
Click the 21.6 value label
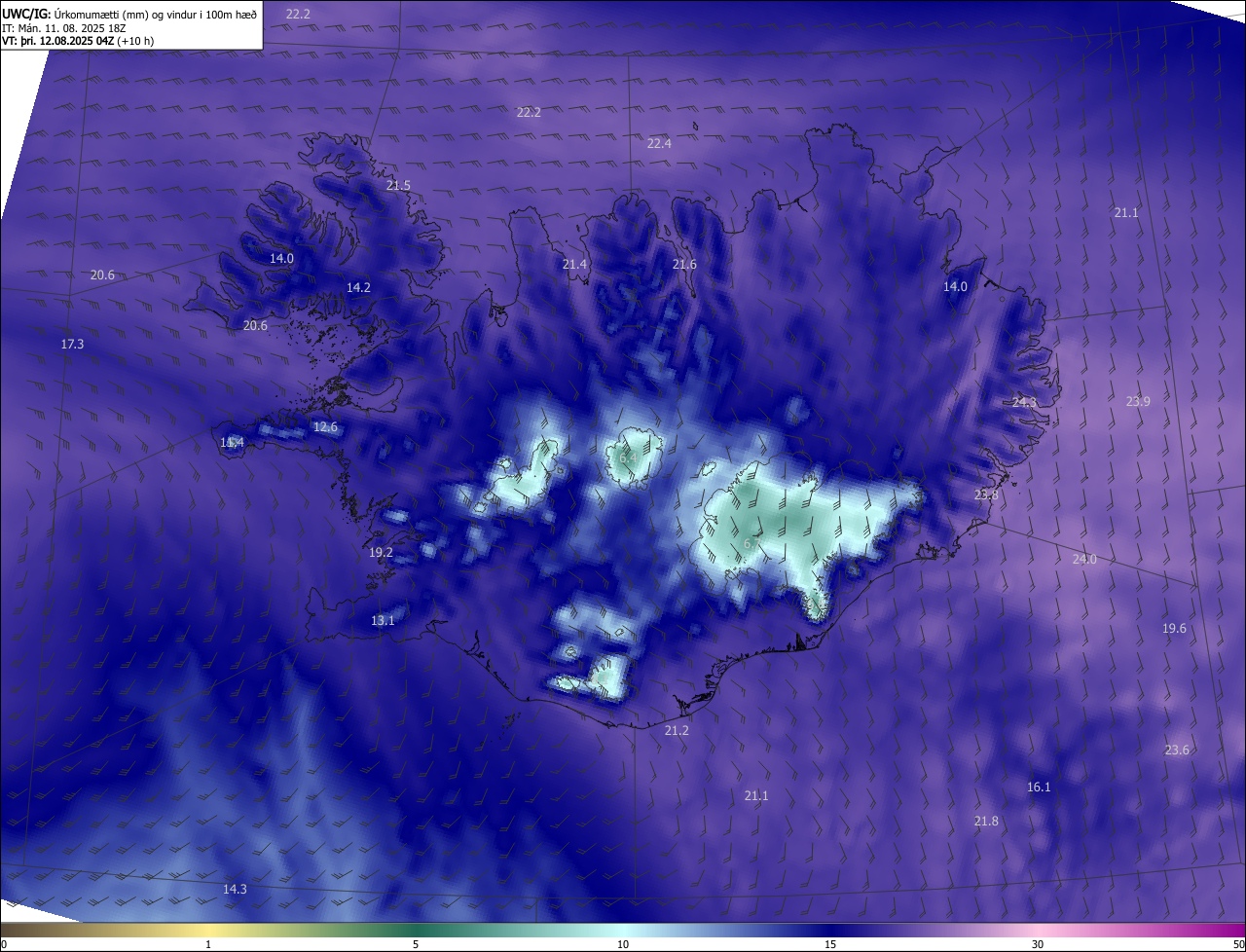684,264
